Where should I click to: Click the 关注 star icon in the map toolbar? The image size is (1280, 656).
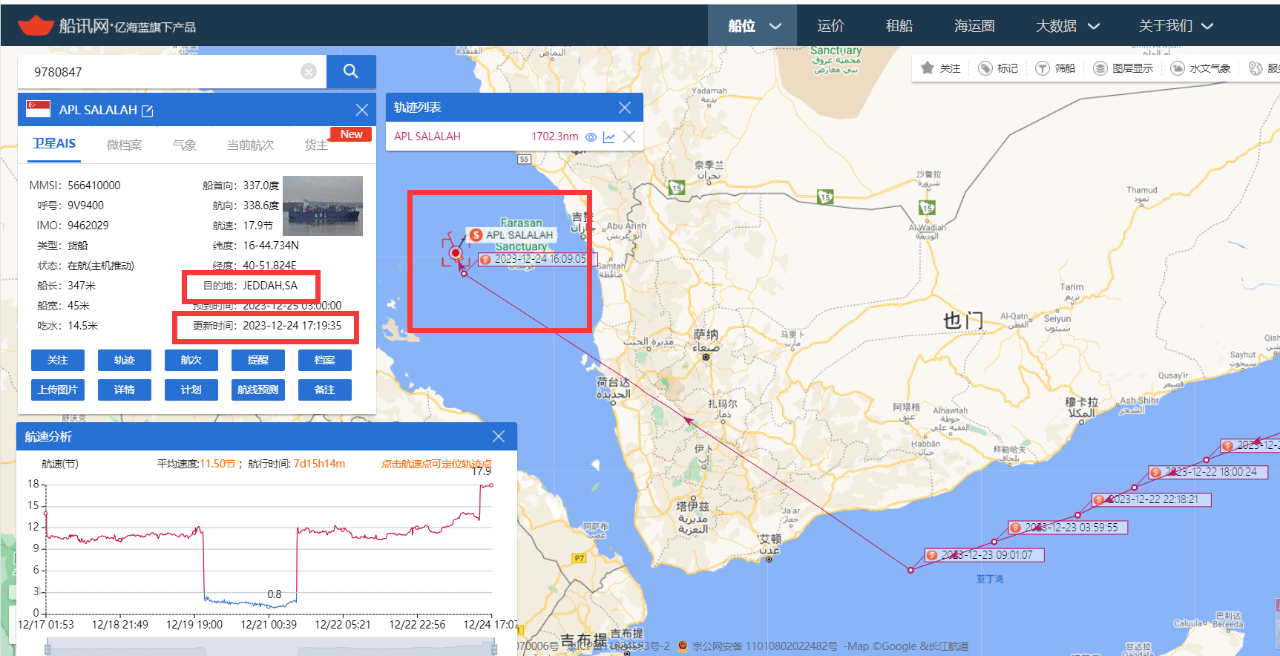[927, 68]
